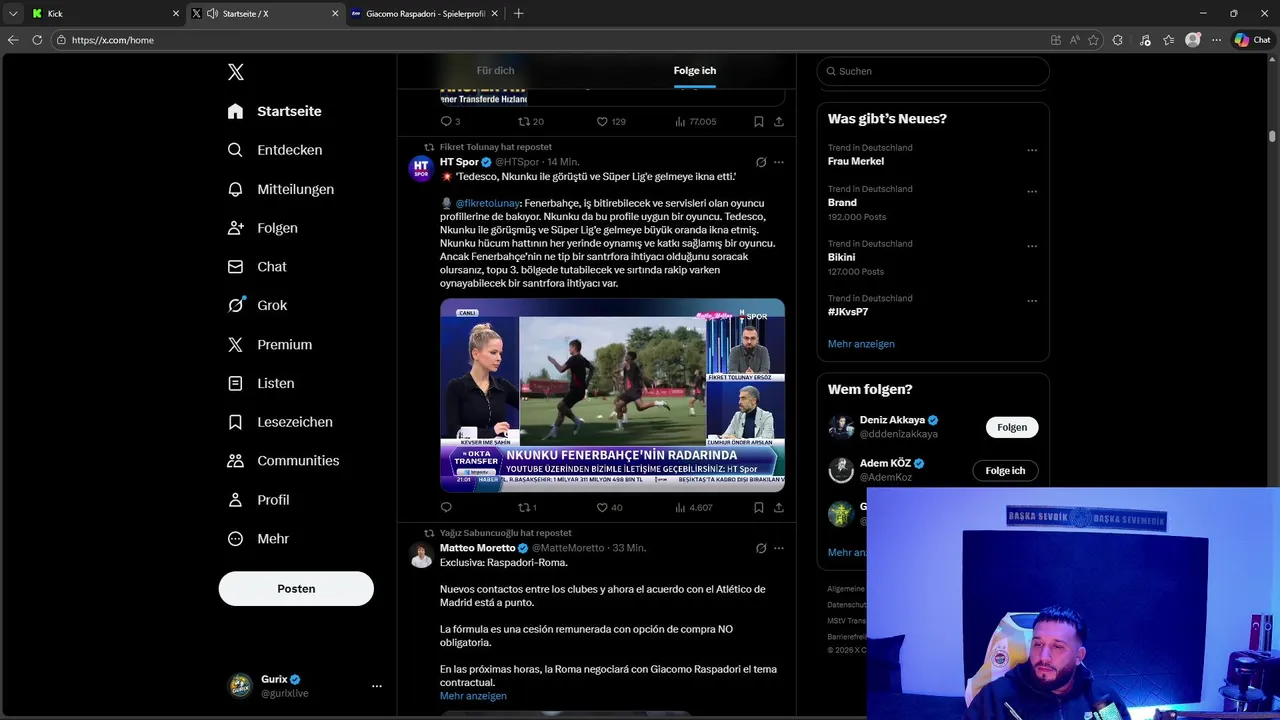Share the top post with 77.005 views
Viewport: 1280px width, 720px height.
point(778,121)
